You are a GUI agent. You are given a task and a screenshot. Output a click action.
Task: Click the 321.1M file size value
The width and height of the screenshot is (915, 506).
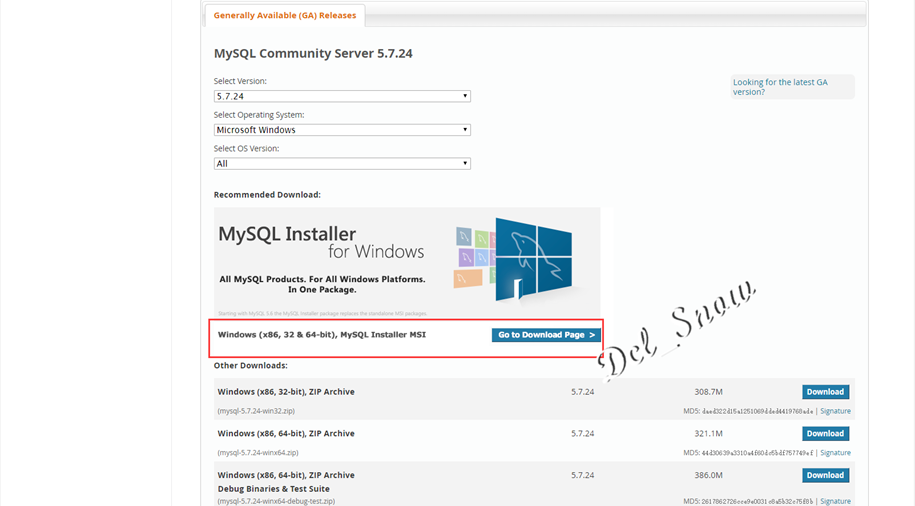coord(708,434)
